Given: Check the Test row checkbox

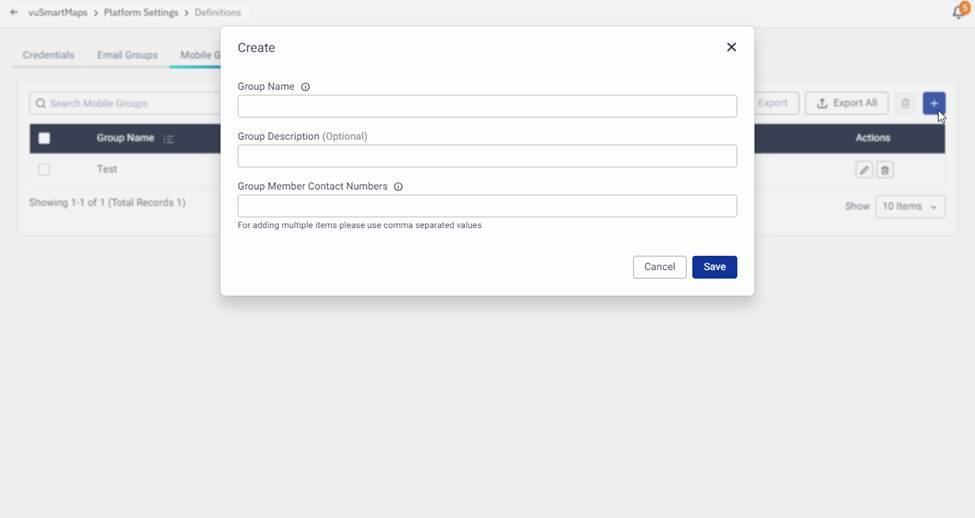Looking at the screenshot, I should (44, 170).
